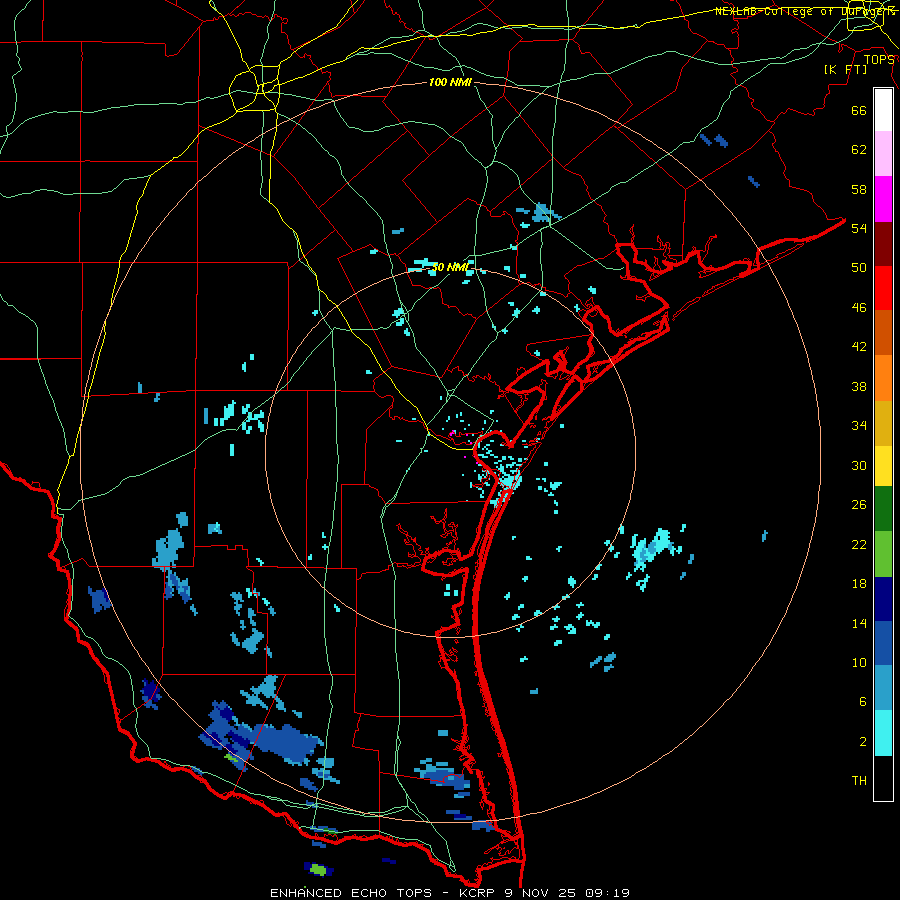Screen dimensions: 900x900
Task: Click the '54' legend value
Action: [859, 228]
